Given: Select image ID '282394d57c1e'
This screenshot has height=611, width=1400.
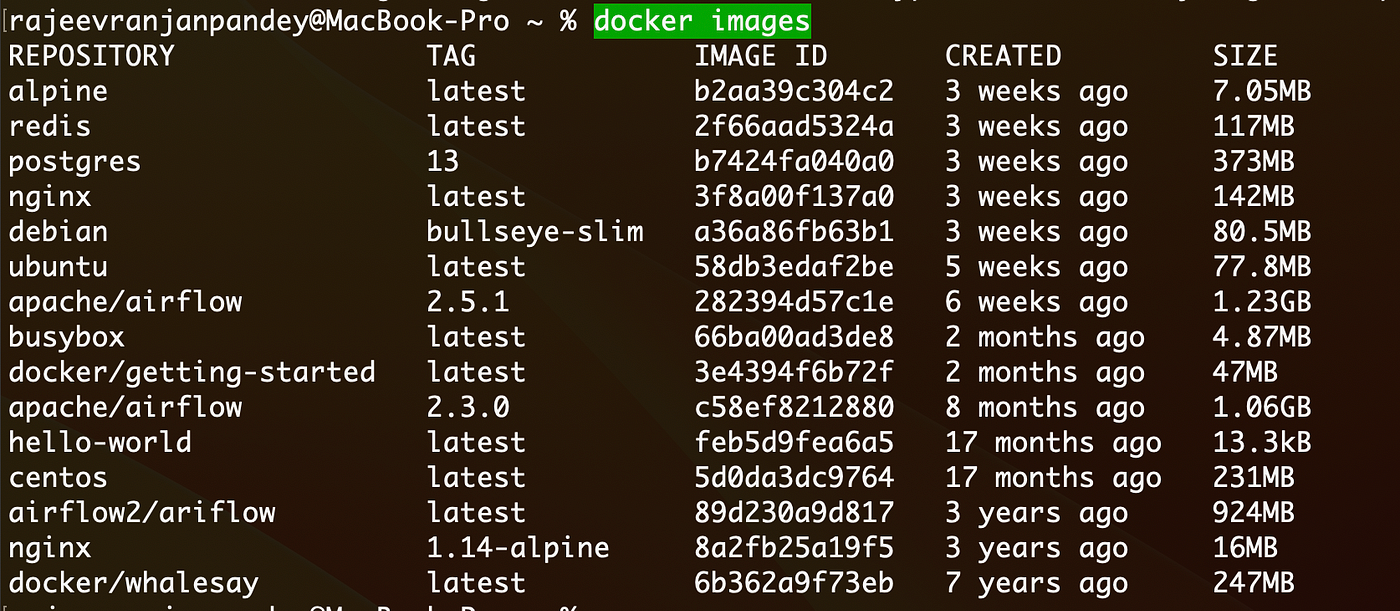Looking at the screenshot, I should pyautogui.click(x=794, y=302).
